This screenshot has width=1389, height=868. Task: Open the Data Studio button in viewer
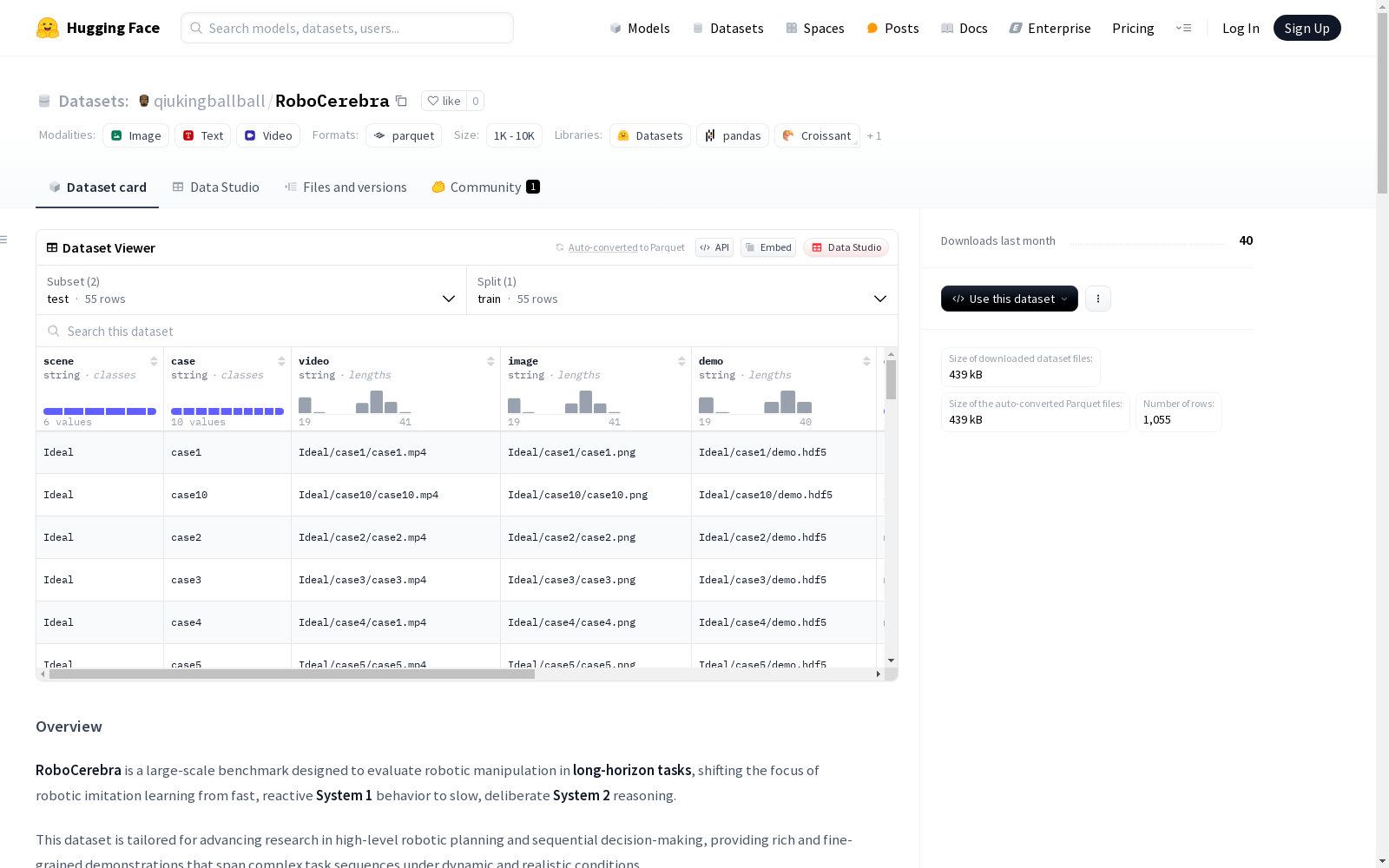pos(846,247)
